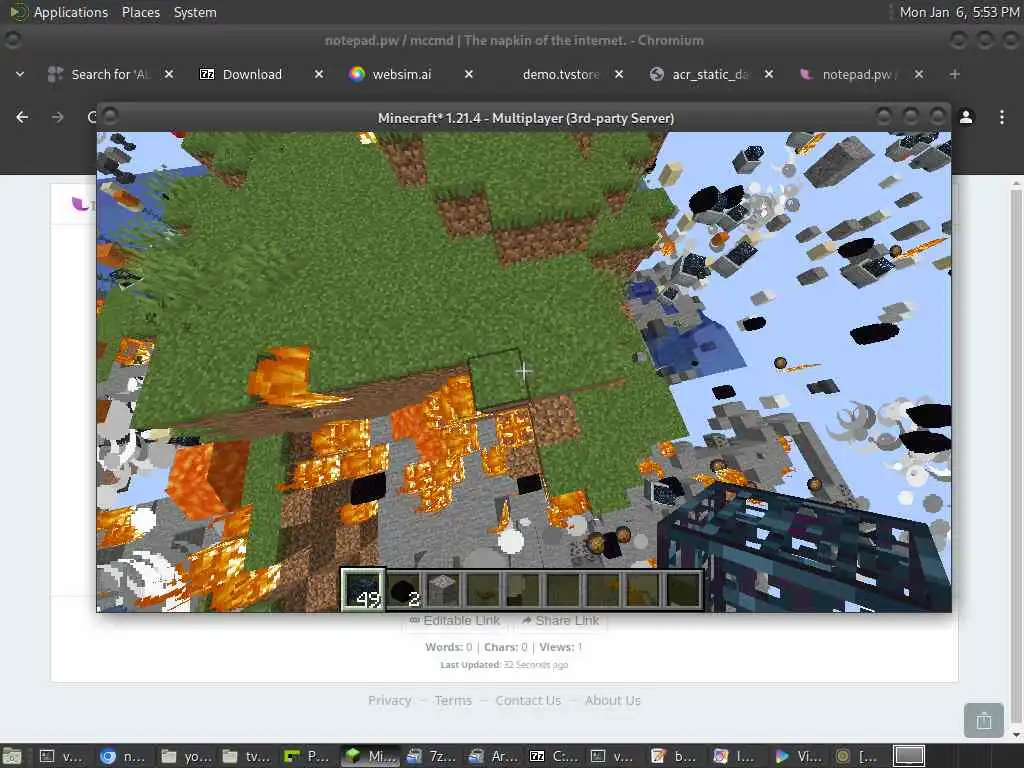The width and height of the screenshot is (1024, 768).
Task: Open the Terms link
Action: tap(453, 700)
